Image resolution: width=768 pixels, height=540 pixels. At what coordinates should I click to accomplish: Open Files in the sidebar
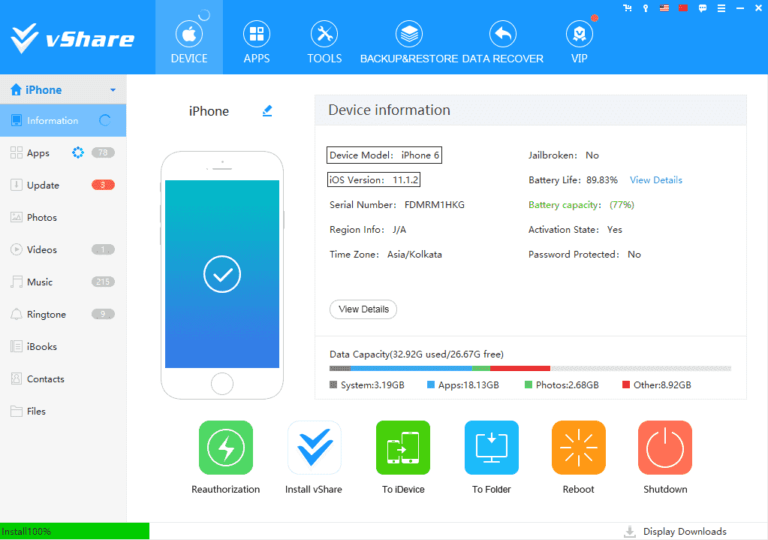click(x=63, y=411)
